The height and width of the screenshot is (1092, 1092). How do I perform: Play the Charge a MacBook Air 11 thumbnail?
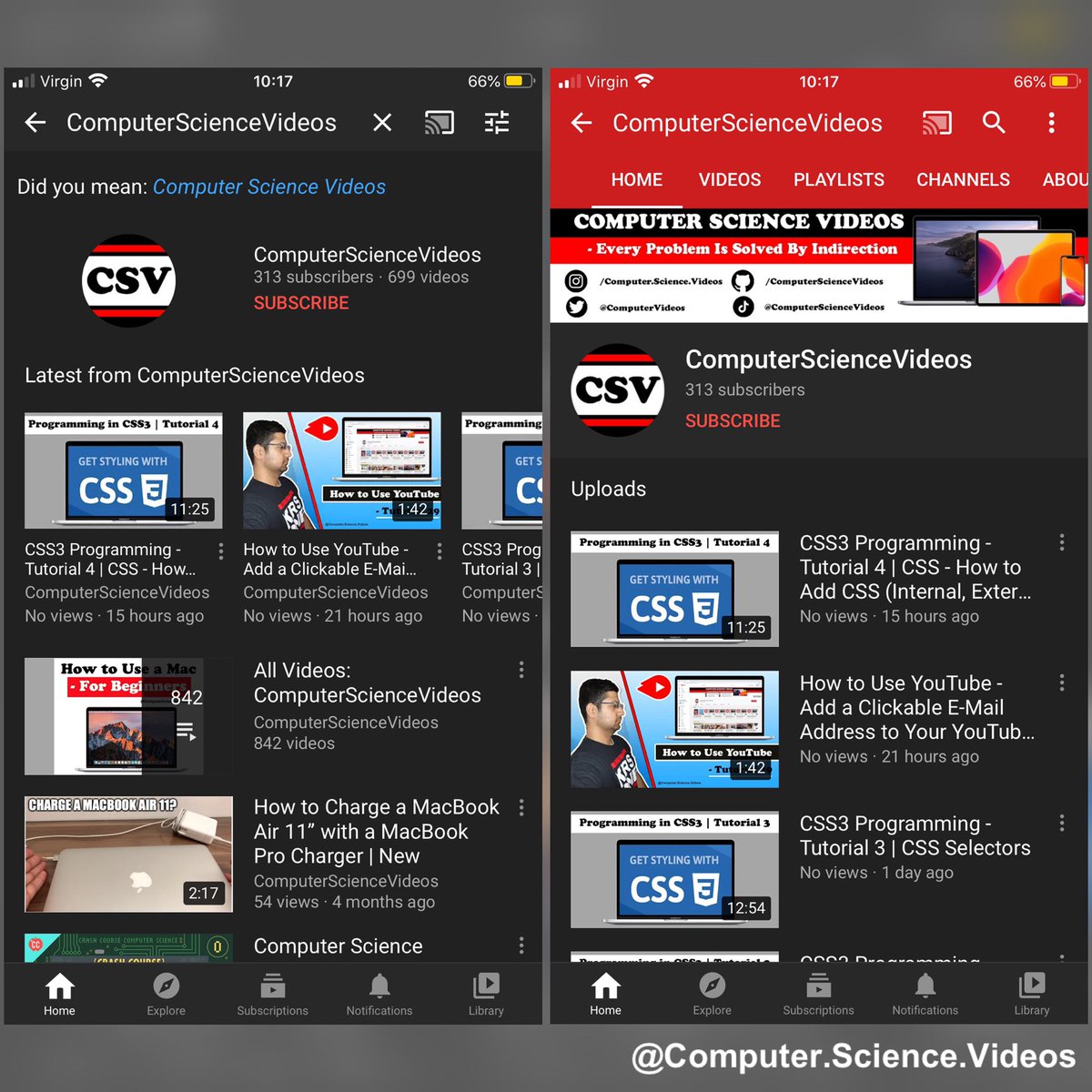coord(128,854)
